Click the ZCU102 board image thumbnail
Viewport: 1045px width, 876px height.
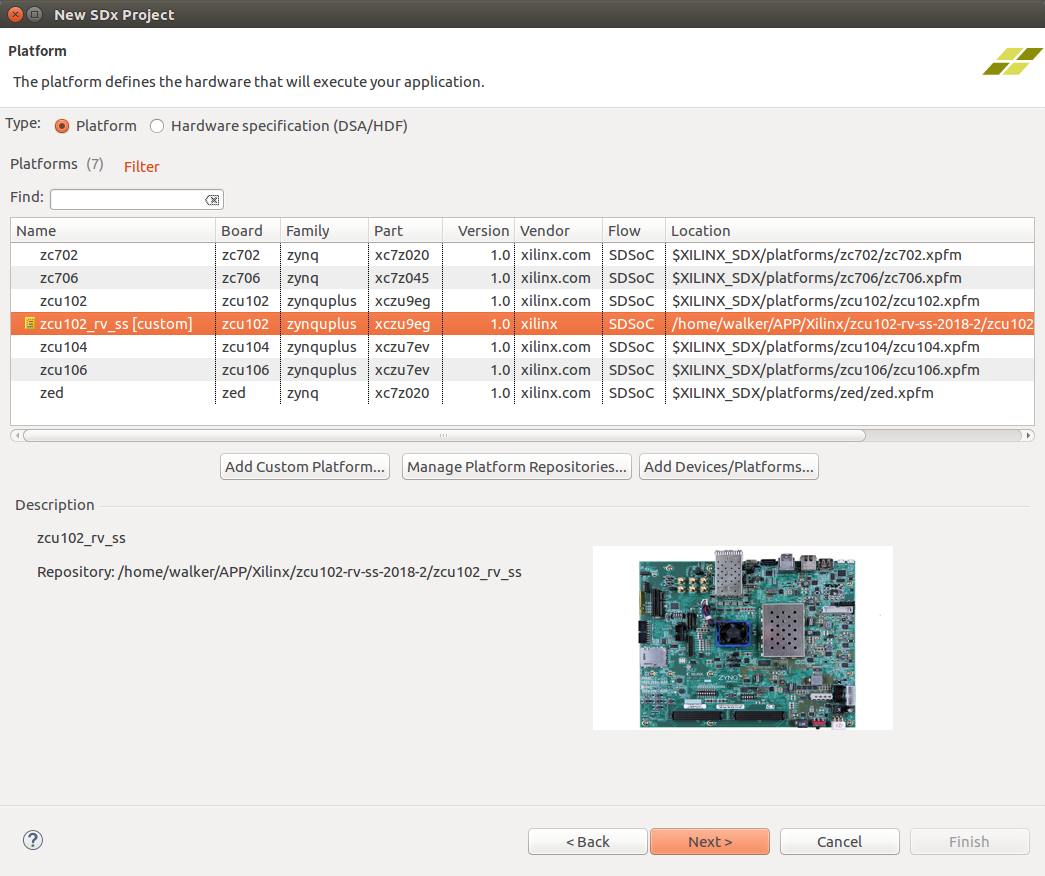[742, 638]
